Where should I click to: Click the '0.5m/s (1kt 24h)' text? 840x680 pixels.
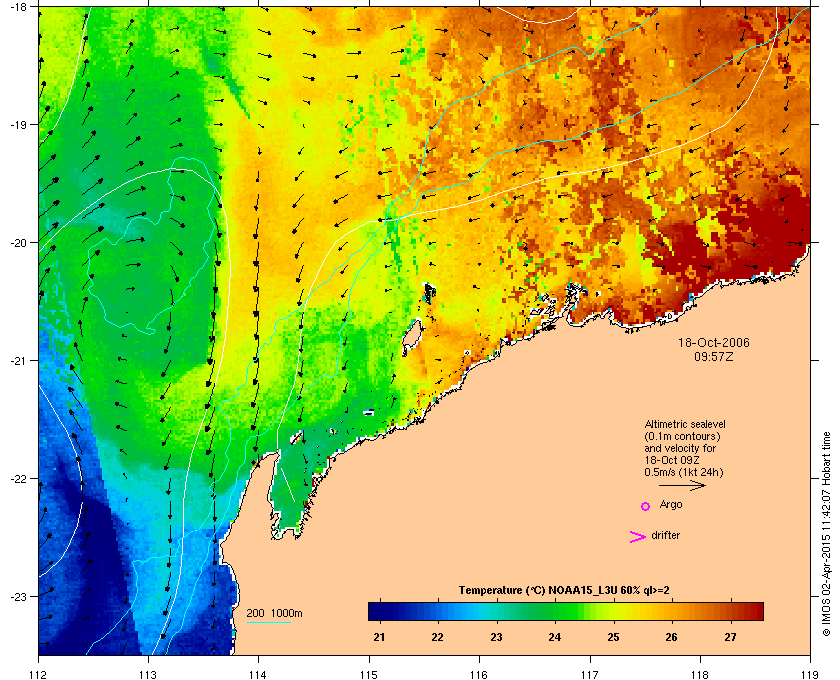click(x=684, y=473)
